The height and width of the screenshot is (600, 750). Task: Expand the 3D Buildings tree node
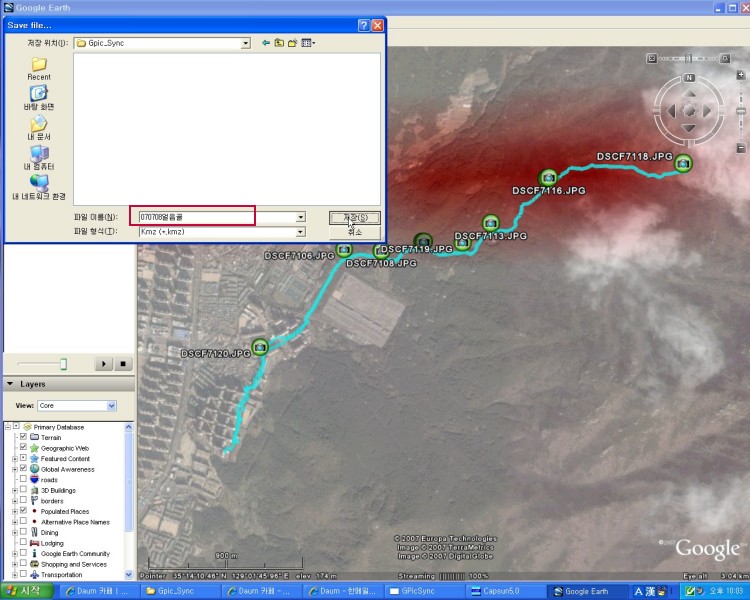[x=15, y=490]
